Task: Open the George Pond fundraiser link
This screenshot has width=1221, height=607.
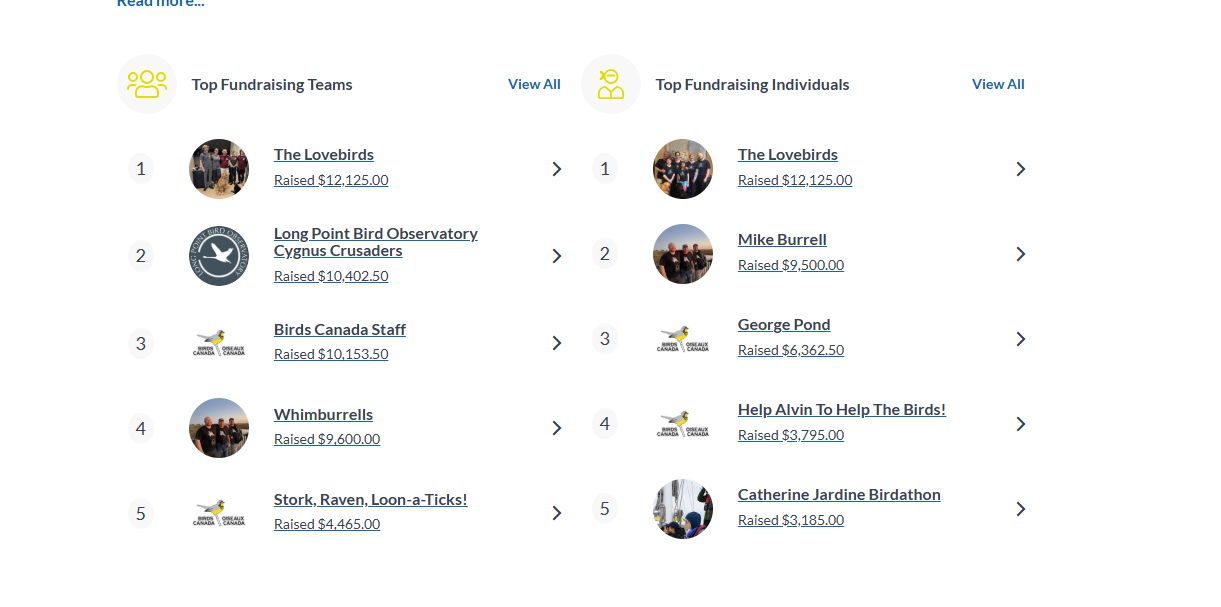Action: point(784,325)
